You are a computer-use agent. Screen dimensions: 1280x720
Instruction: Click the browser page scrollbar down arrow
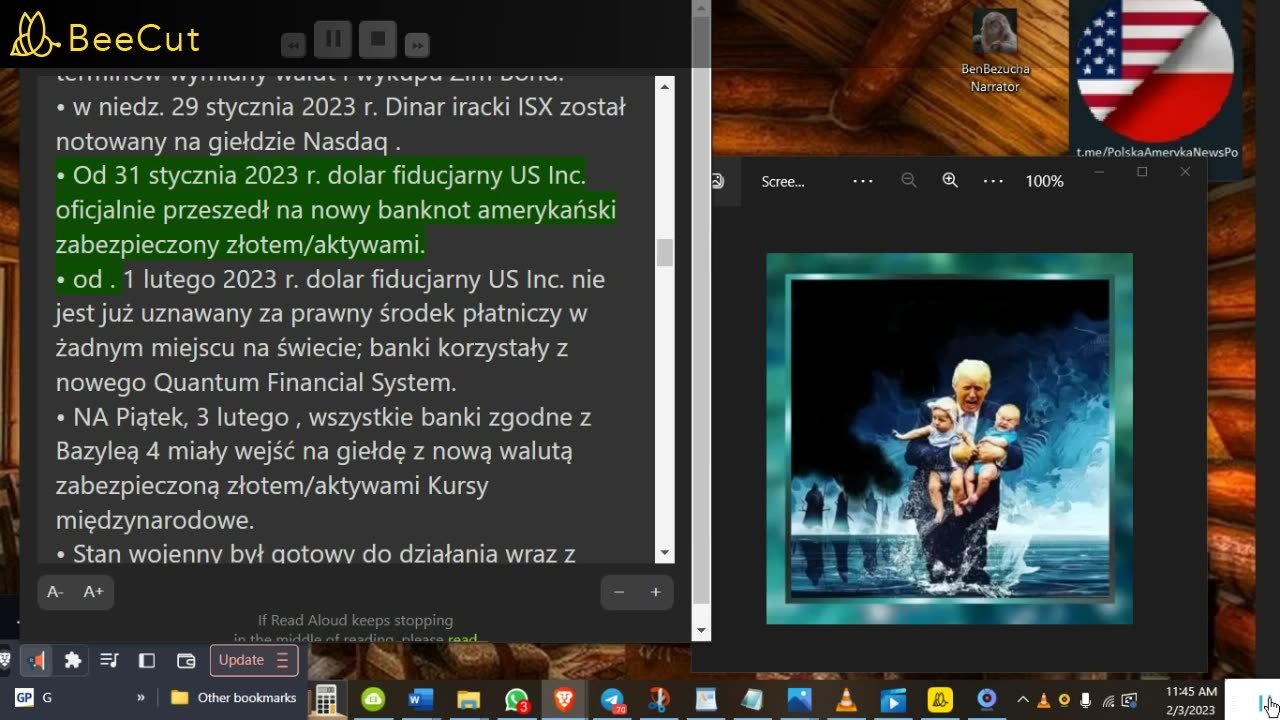701,631
